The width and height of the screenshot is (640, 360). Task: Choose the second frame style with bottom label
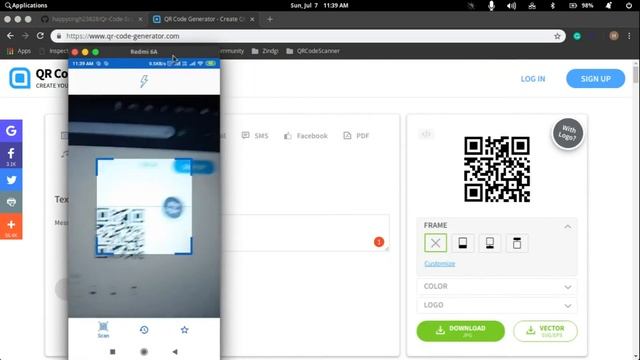463,243
